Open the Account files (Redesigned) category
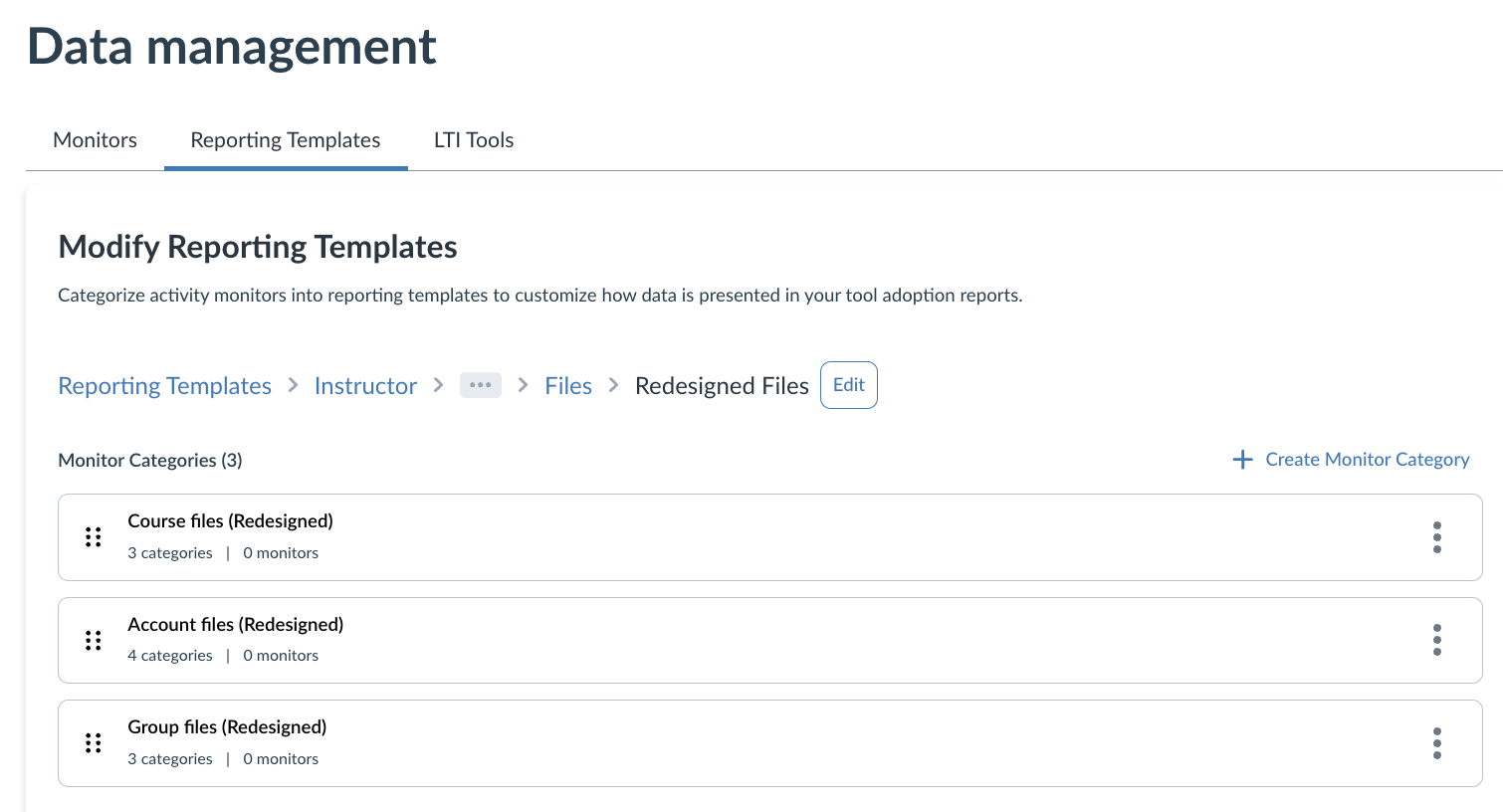This screenshot has height=812, width=1503. tap(236, 625)
